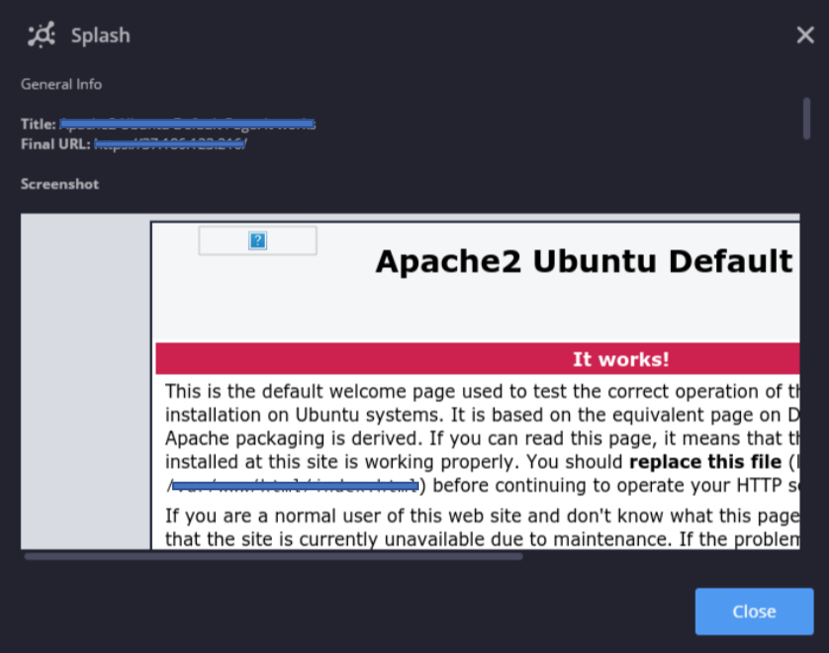Click the vertical scrollbar on the right
Image resolution: width=829 pixels, height=653 pixels.
point(807,118)
